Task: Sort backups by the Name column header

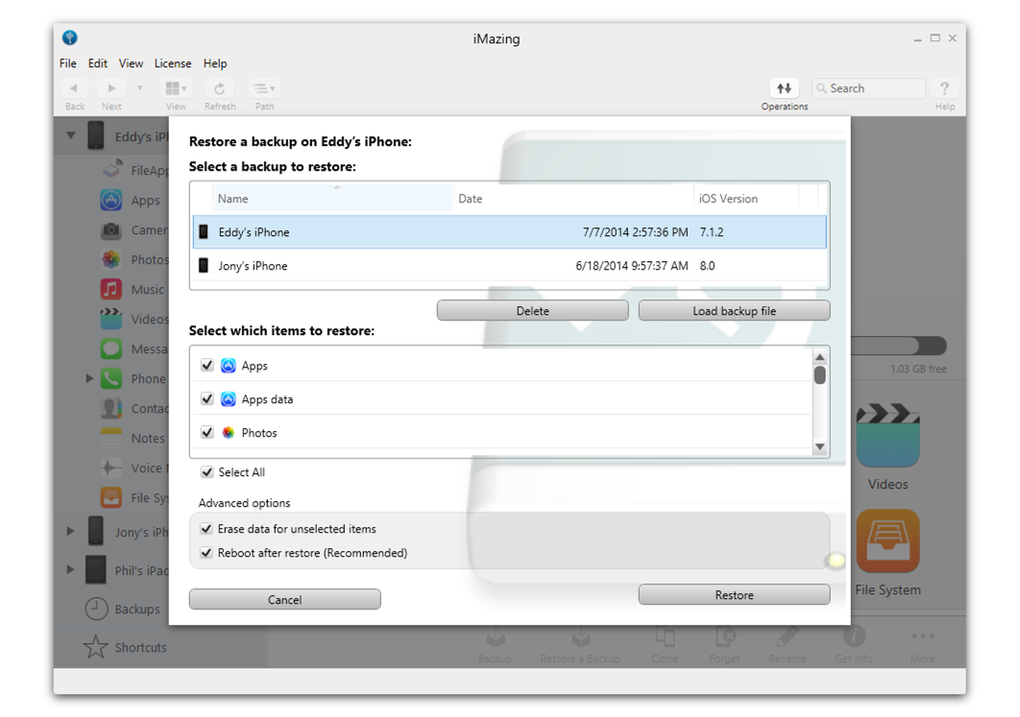Action: (332, 198)
